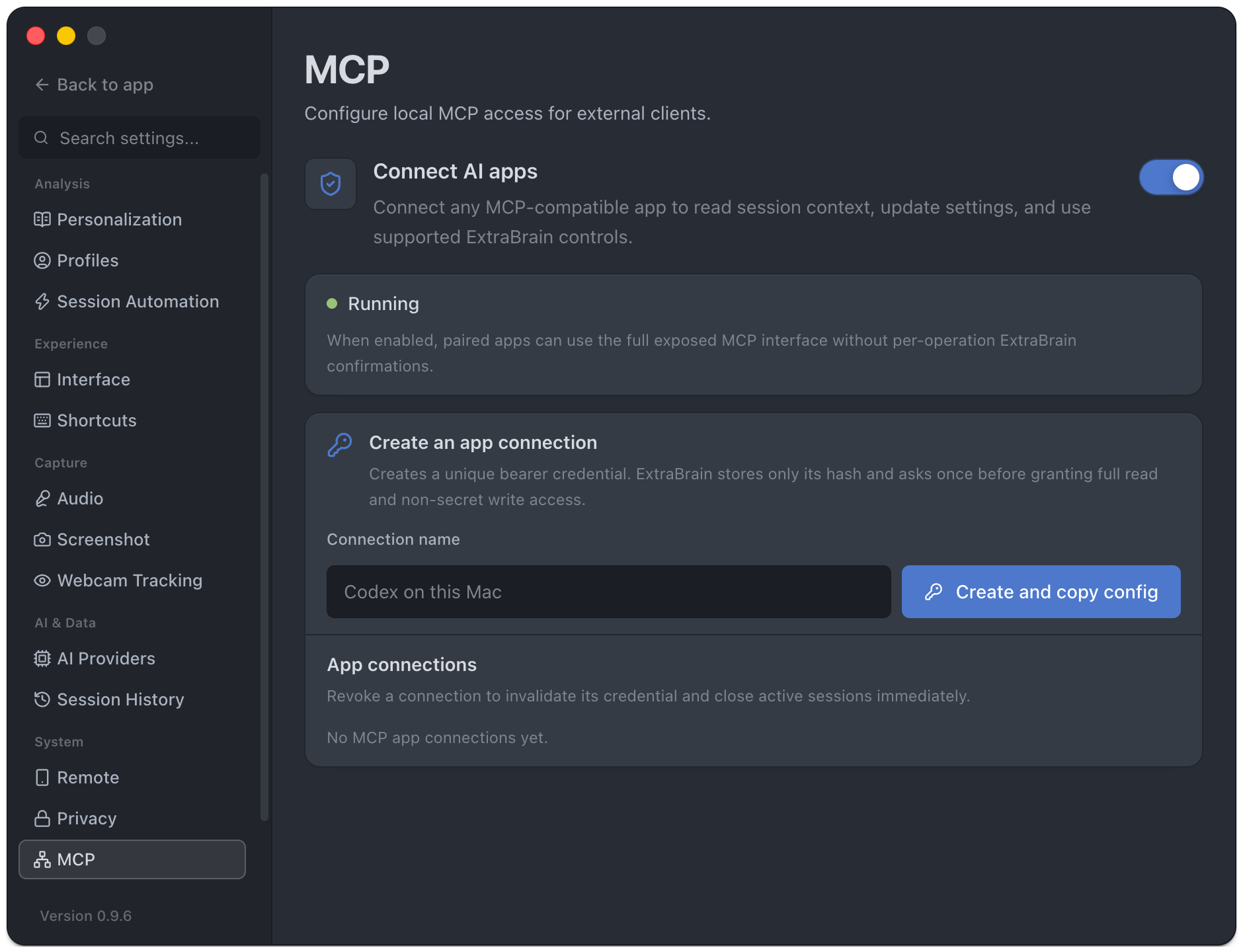Click the System section header
1243x952 pixels.
pos(59,742)
